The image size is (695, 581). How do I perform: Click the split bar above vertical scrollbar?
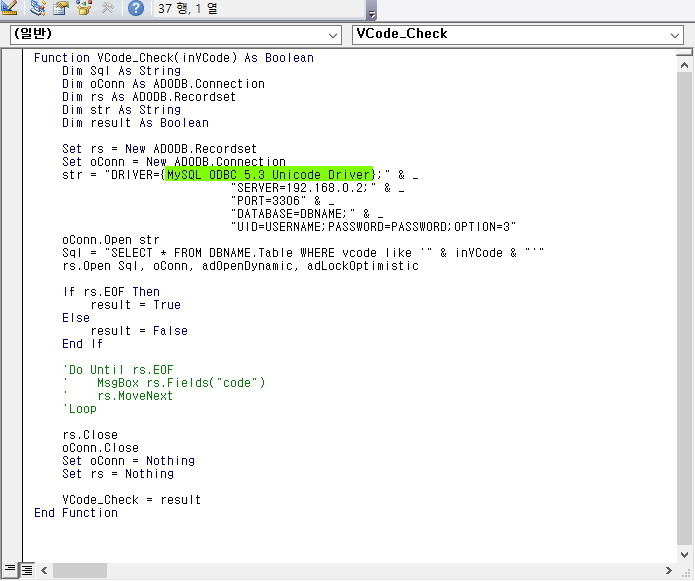click(684, 53)
